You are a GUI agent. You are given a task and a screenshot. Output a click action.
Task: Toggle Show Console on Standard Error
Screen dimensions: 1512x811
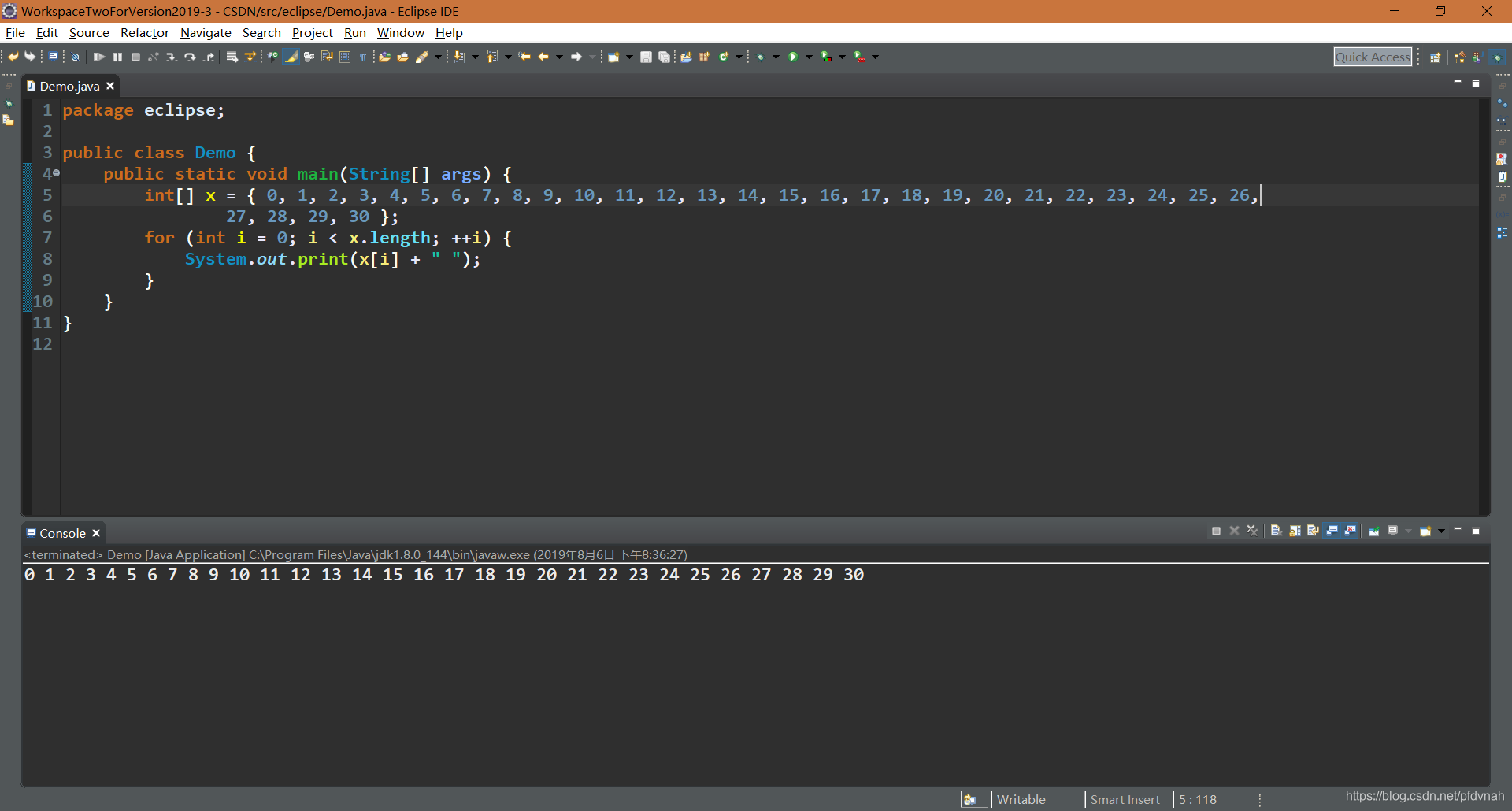1350,531
